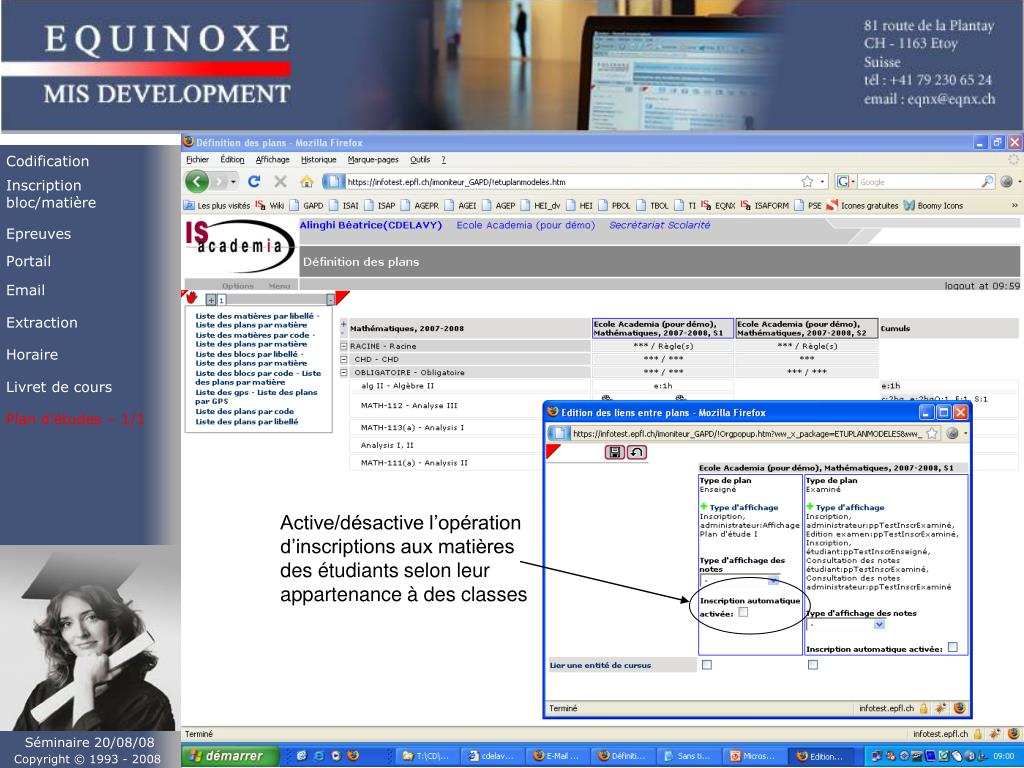This screenshot has height=768, width=1024.
Task: Collapse the OBLIGATOIRE - Obligatoire row
Action: tap(344, 372)
